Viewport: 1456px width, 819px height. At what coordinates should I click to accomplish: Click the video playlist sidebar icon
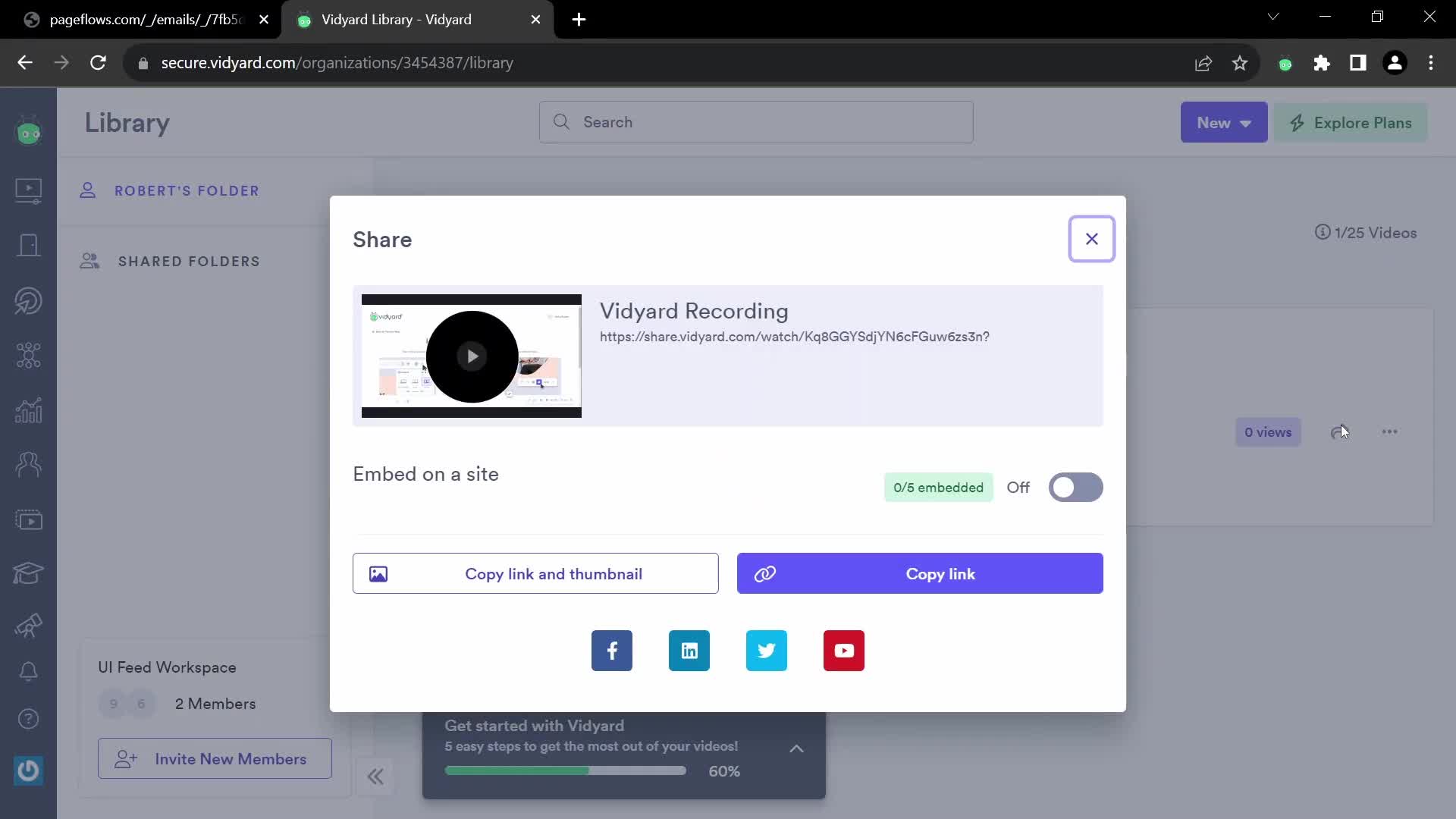click(29, 519)
